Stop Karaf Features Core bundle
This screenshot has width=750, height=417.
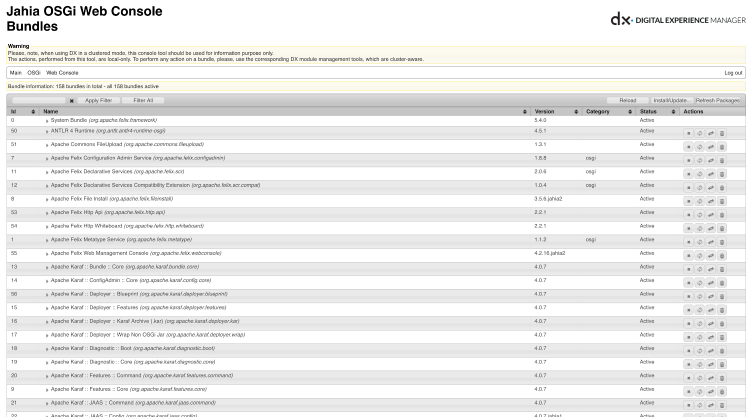pos(689,392)
